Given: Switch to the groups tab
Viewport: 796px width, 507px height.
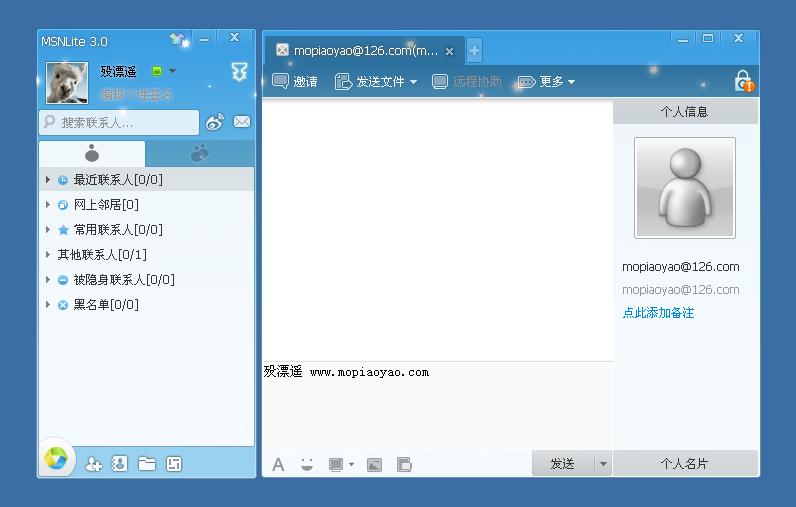Looking at the screenshot, I should click(200, 153).
